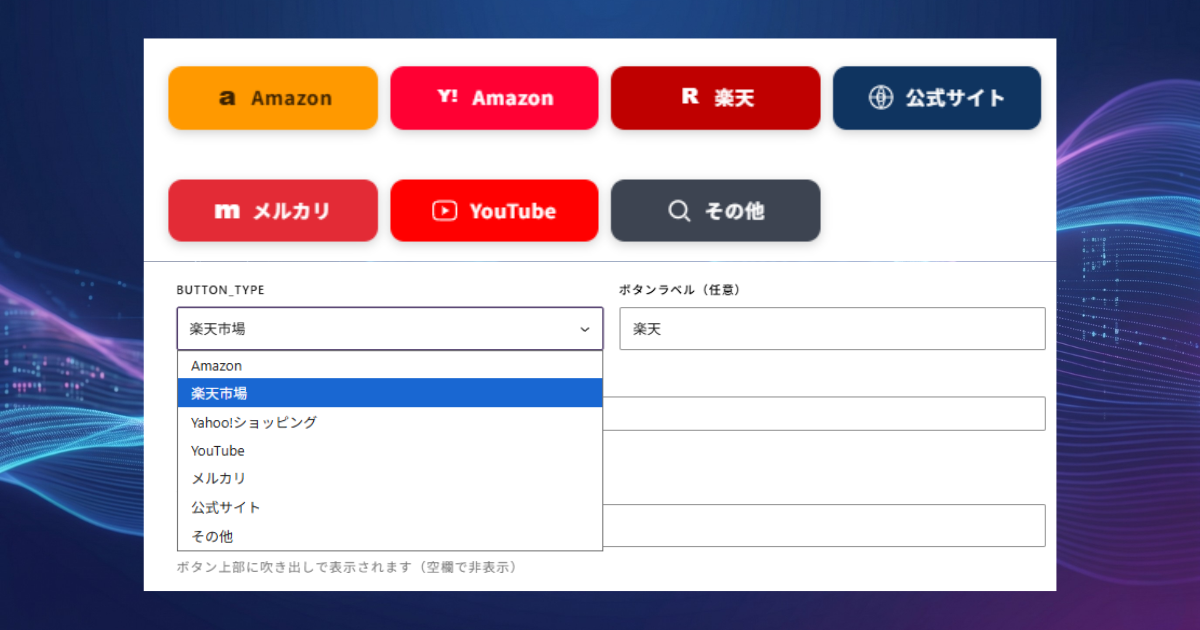Select Amazon from the dropdown list
Image resolution: width=1200 pixels, height=630 pixels.
[390, 366]
